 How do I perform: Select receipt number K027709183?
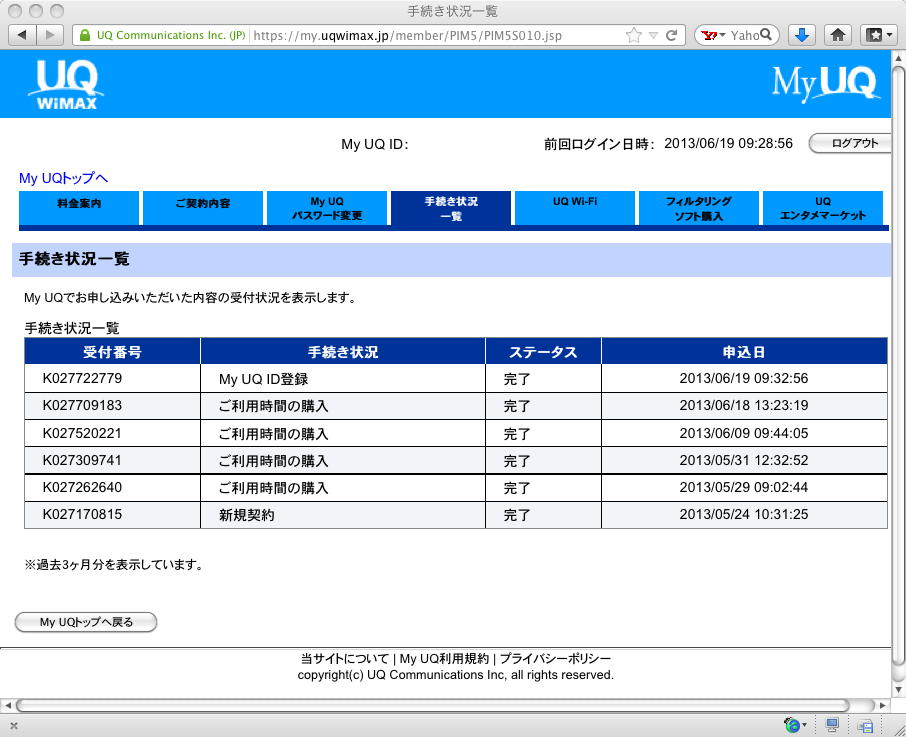click(x=82, y=405)
